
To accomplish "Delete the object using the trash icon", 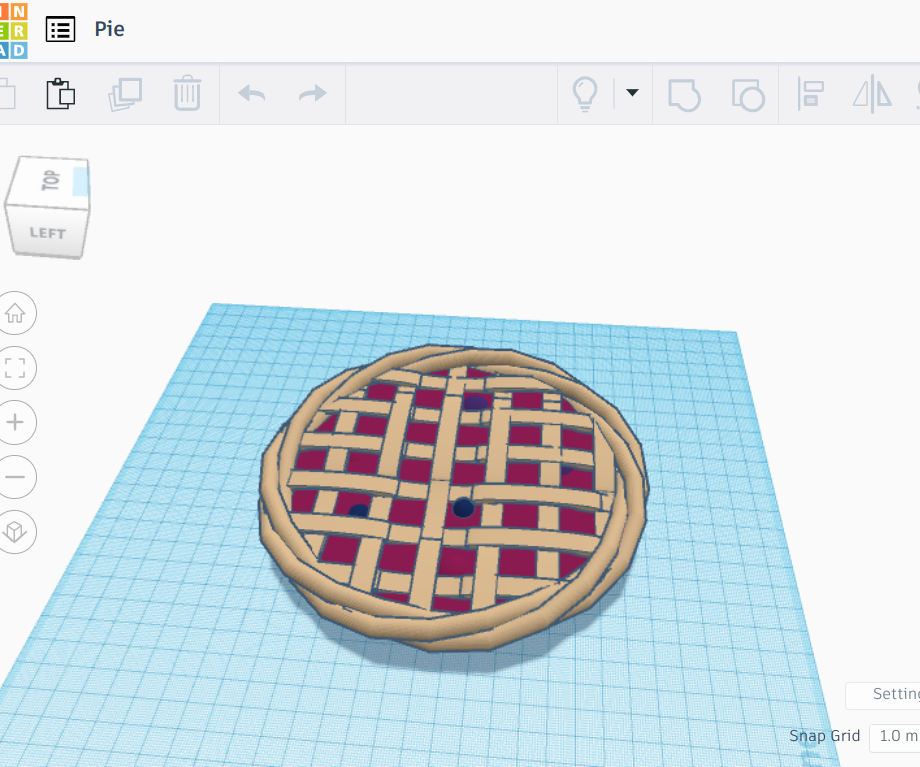I will pyautogui.click(x=186, y=93).
